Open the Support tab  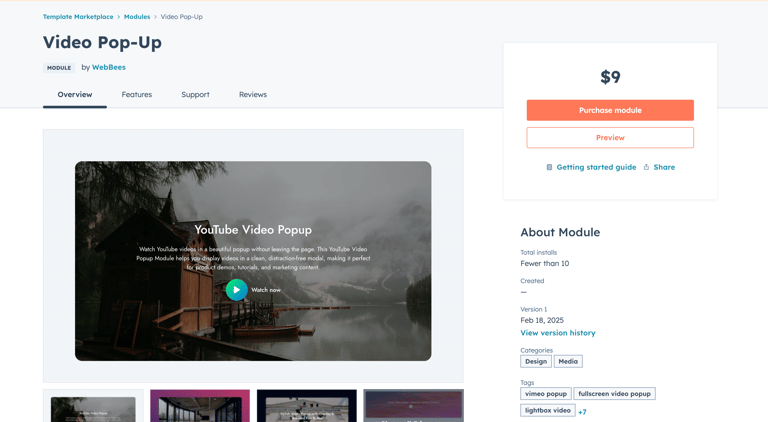[195, 94]
